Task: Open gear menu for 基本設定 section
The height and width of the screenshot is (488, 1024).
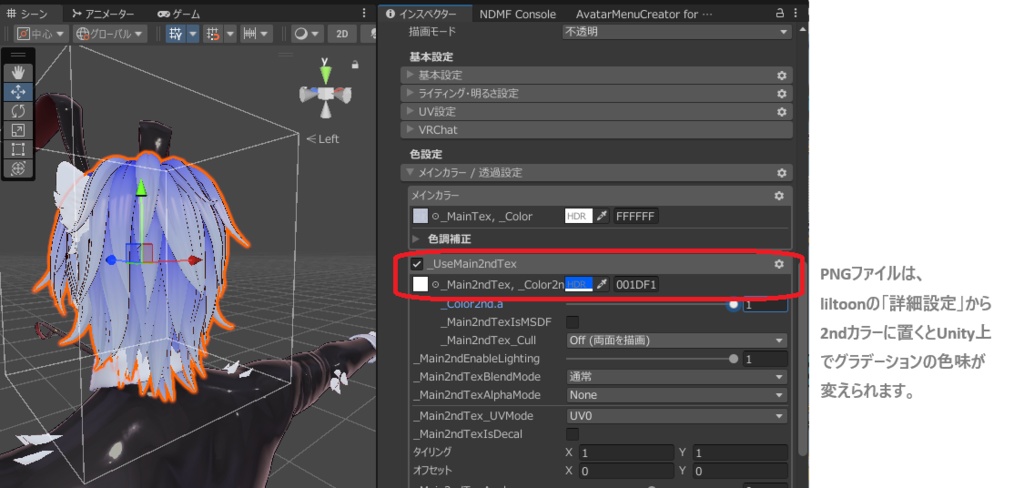Action: point(782,75)
